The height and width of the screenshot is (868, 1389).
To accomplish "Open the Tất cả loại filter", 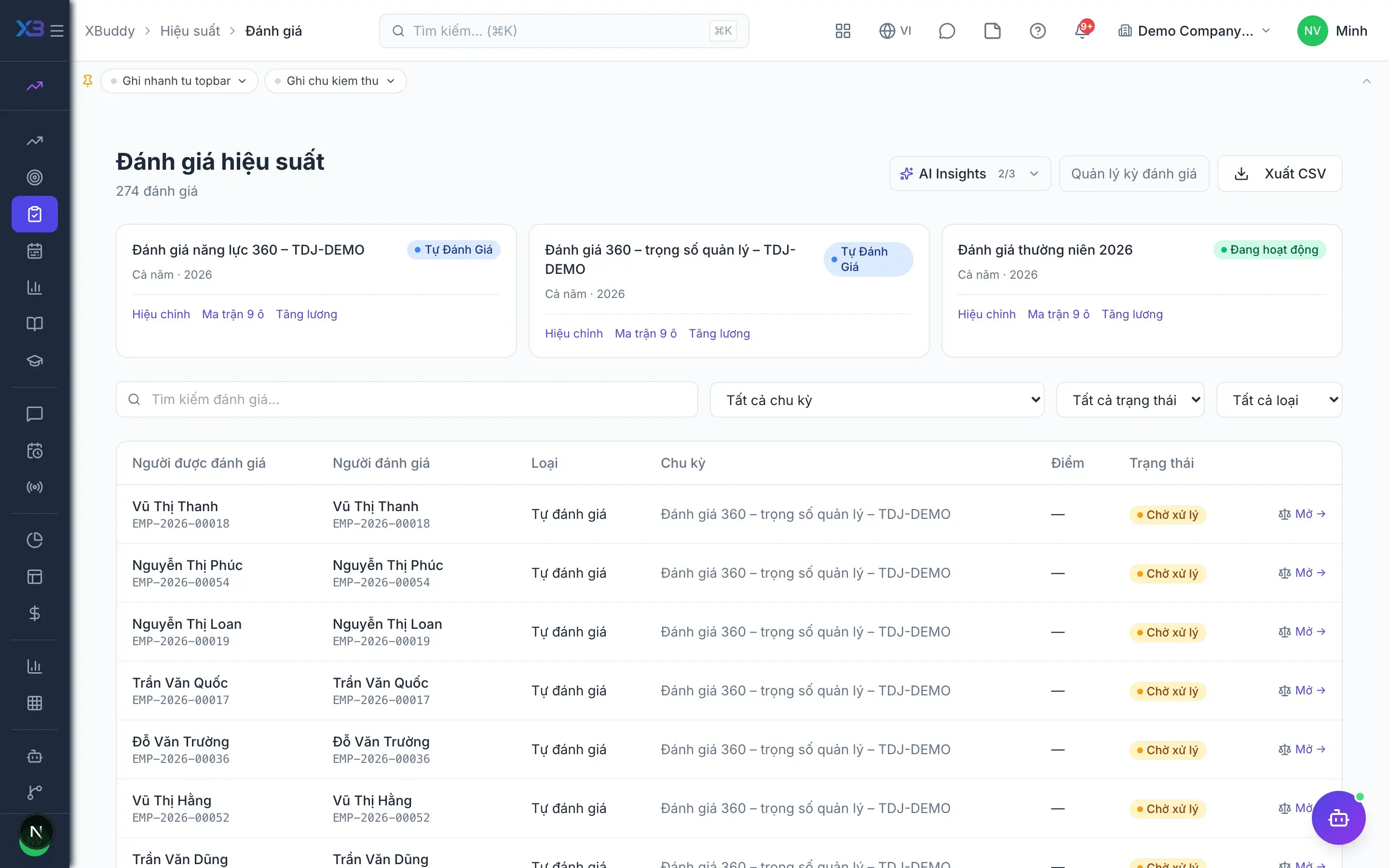I will click(1279, 400).
